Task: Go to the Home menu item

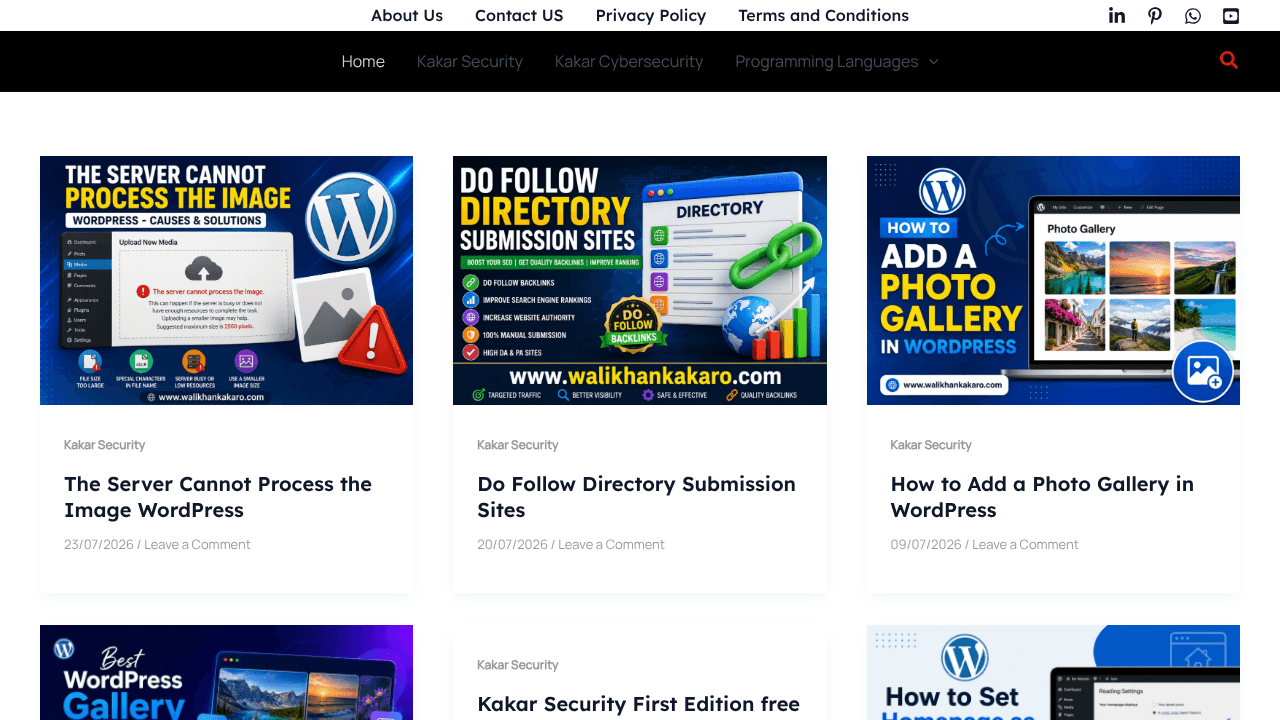Action: pos(363,61)
